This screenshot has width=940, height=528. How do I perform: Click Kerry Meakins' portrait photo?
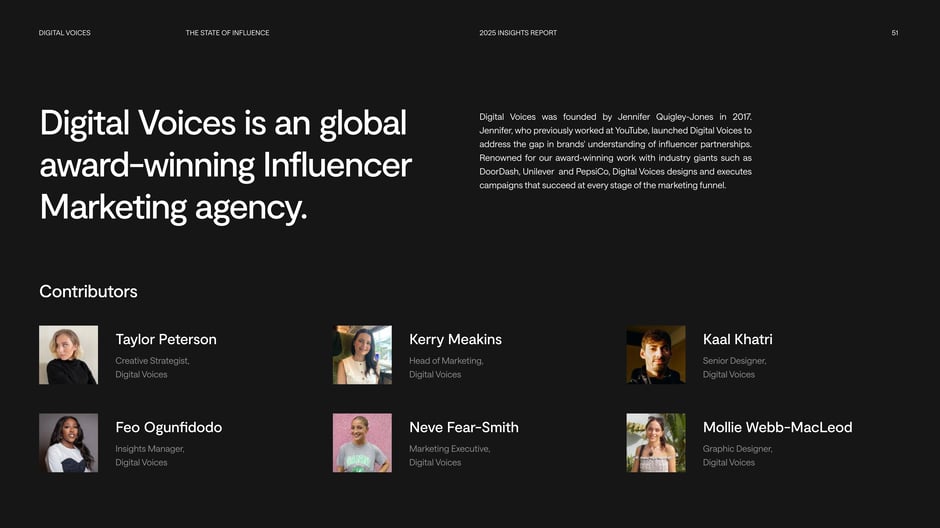click(362, 355)
